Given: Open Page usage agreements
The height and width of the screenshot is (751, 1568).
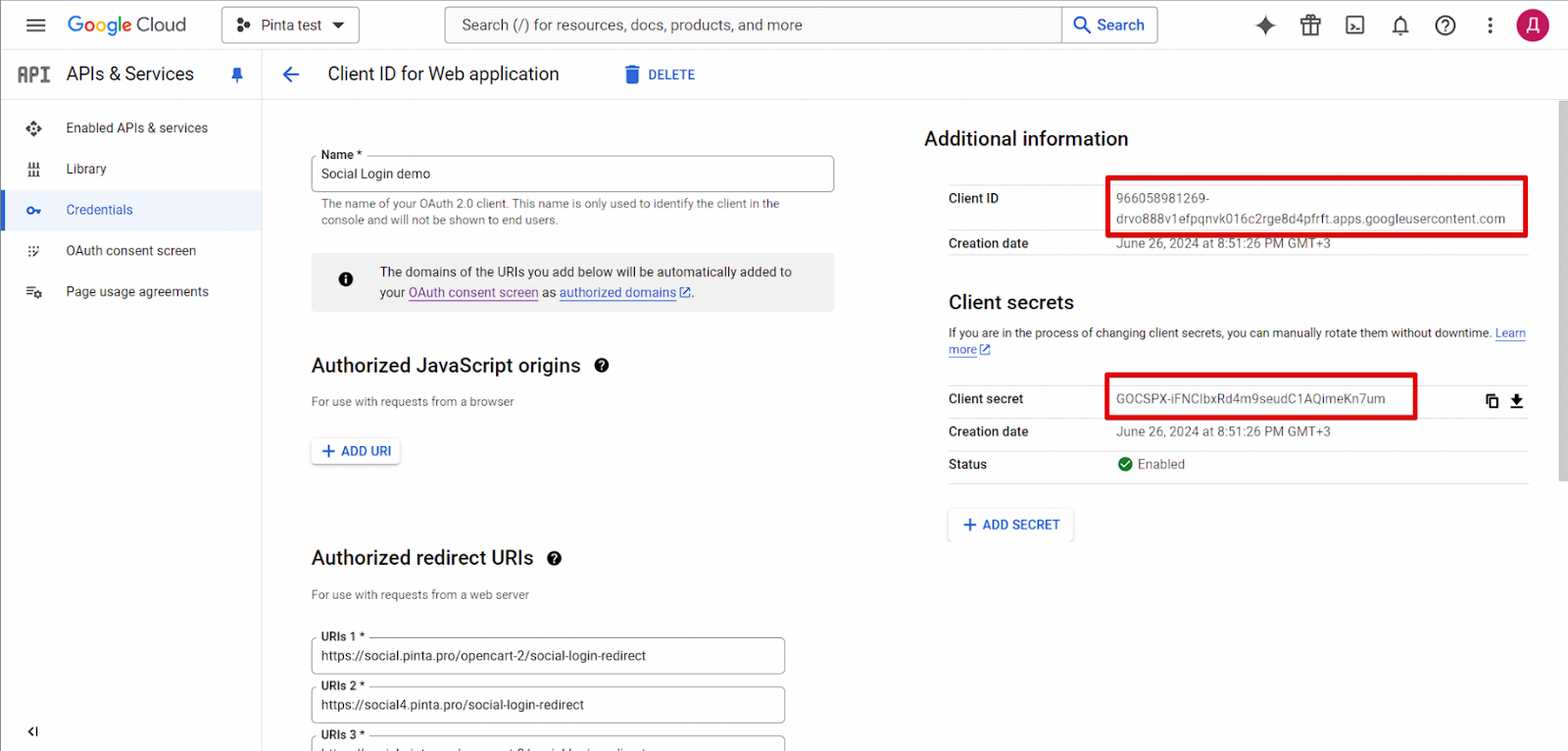Looking at the screenshot, I should pyautogui.click(x=131, y=292).
